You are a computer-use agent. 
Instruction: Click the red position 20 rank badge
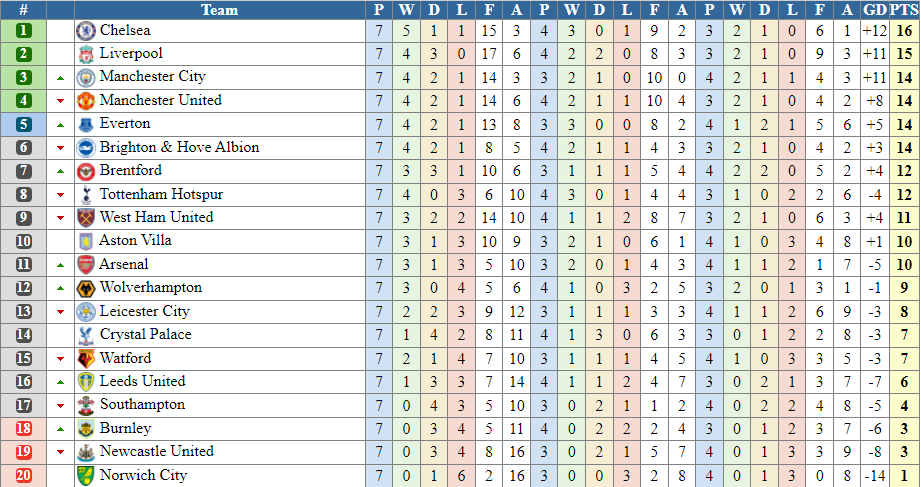point(23,476)
